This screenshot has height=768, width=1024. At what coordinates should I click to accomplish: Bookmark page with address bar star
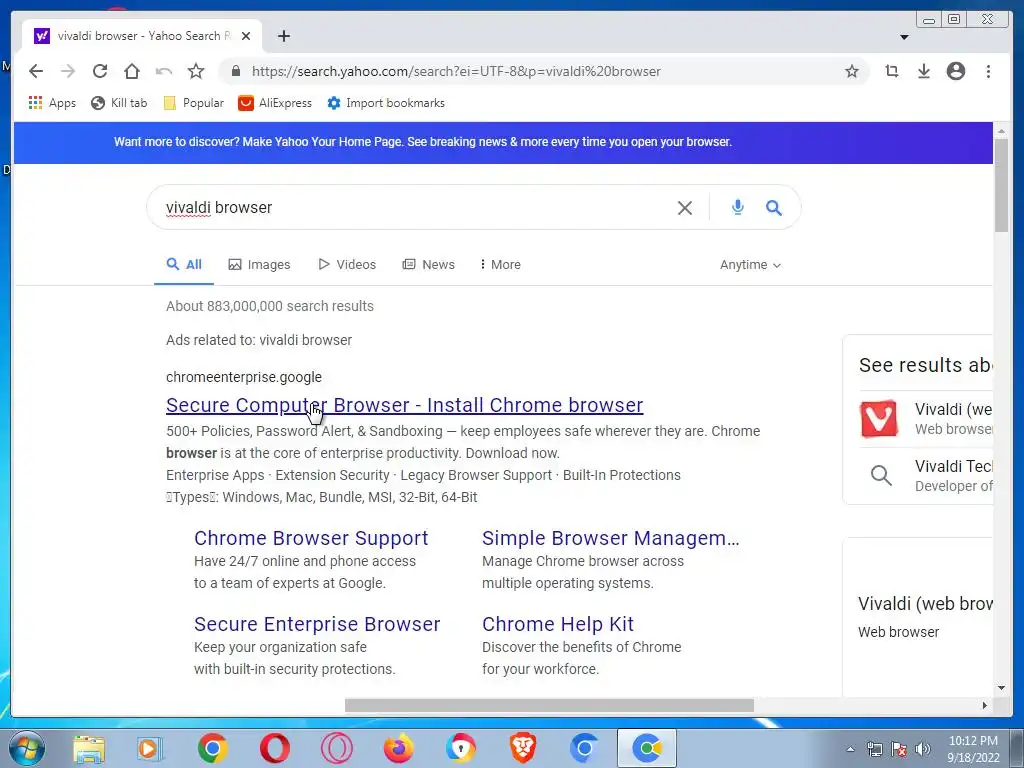(x=852, y=71)
